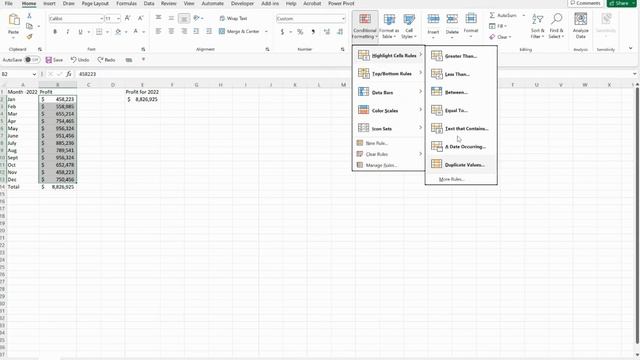Open Cell Styles gallery
This screenshot has height=360, width=640.
(409, 26)
